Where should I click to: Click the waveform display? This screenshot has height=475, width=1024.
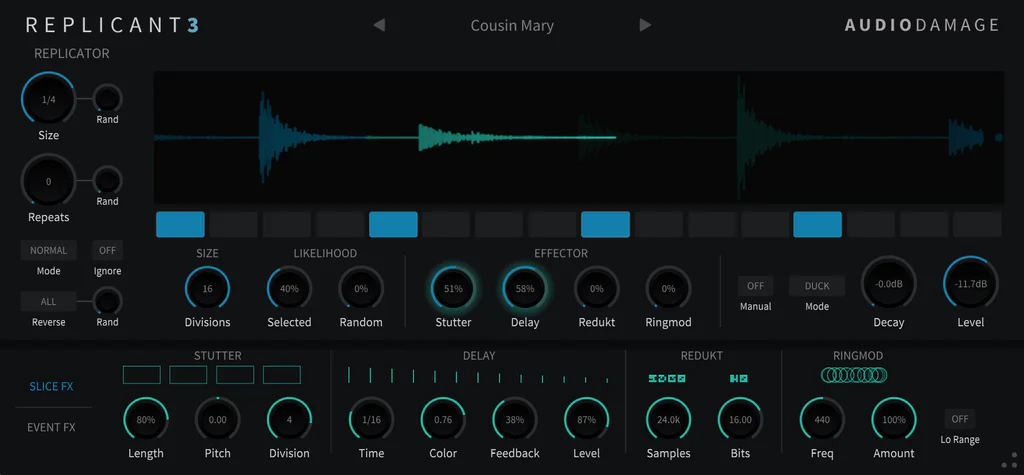click(x=579, y=137)
